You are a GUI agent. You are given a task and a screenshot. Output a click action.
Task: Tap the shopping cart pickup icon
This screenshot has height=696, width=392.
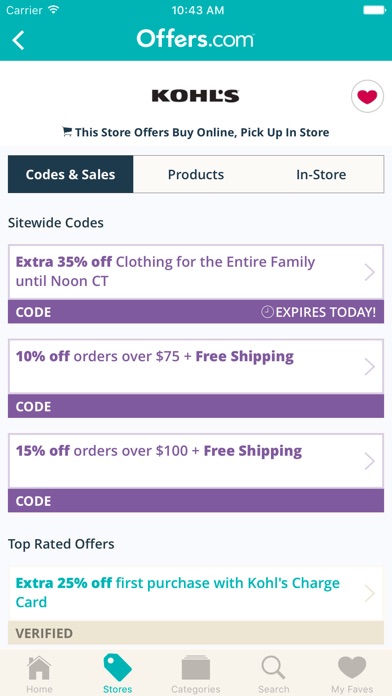pyautogui.click(x=67, y=132)
